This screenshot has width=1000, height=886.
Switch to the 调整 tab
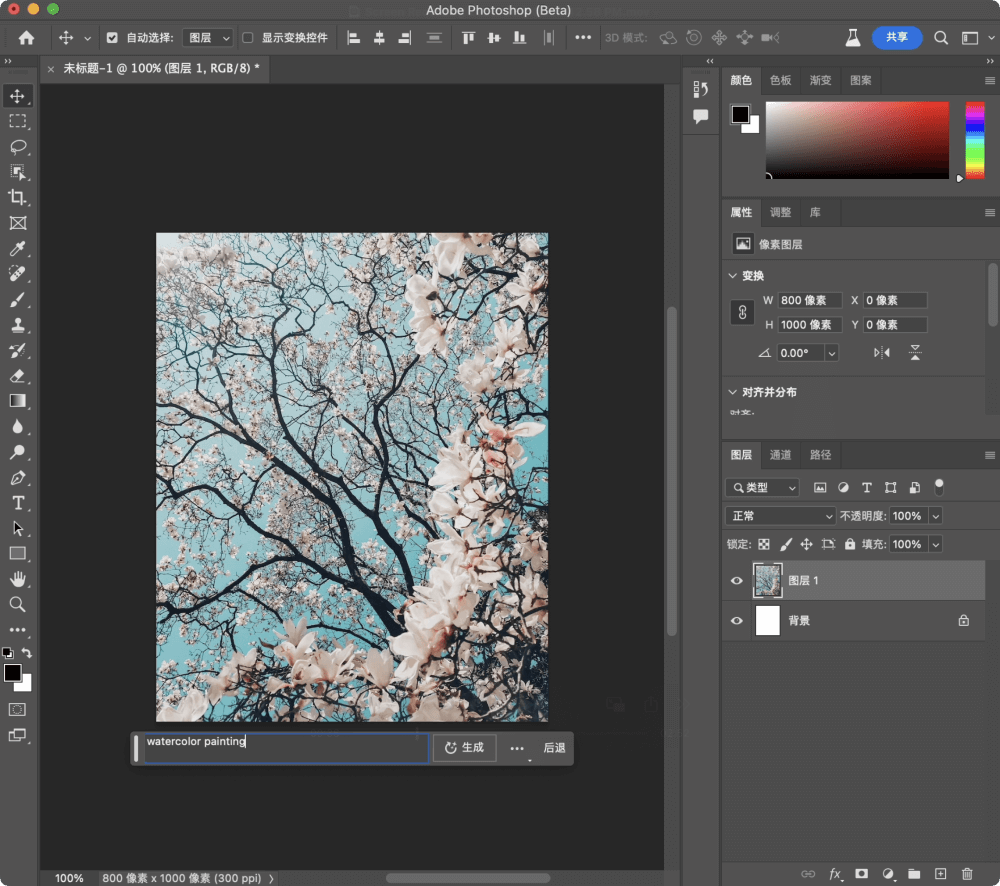(780, 212)
